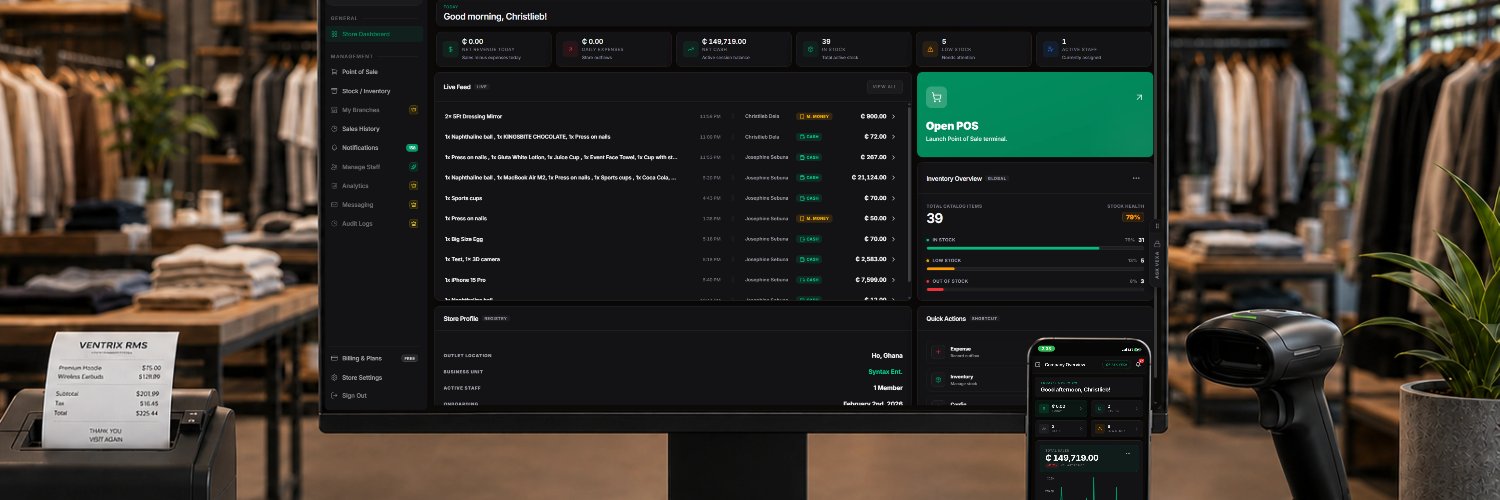Click the box icon beside Inventory quick action
The image size is (1500, 500).
pyautogui.click(x=936, y=379)
